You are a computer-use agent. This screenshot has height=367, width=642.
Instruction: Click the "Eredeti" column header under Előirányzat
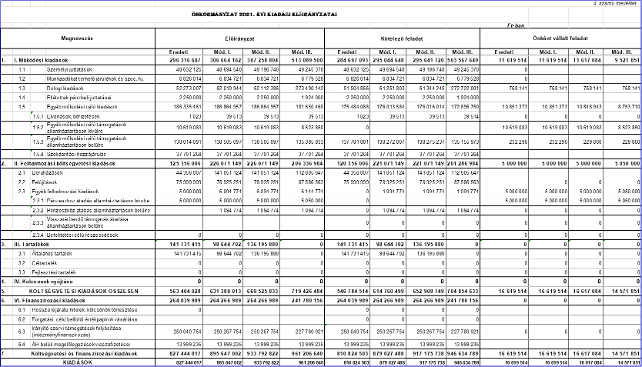coord(178,52)
